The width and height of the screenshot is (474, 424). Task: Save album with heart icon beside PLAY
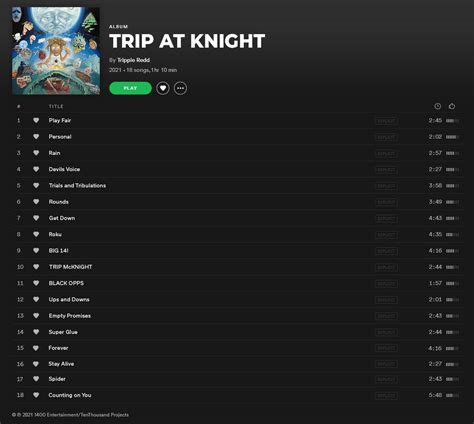point(163,88)
